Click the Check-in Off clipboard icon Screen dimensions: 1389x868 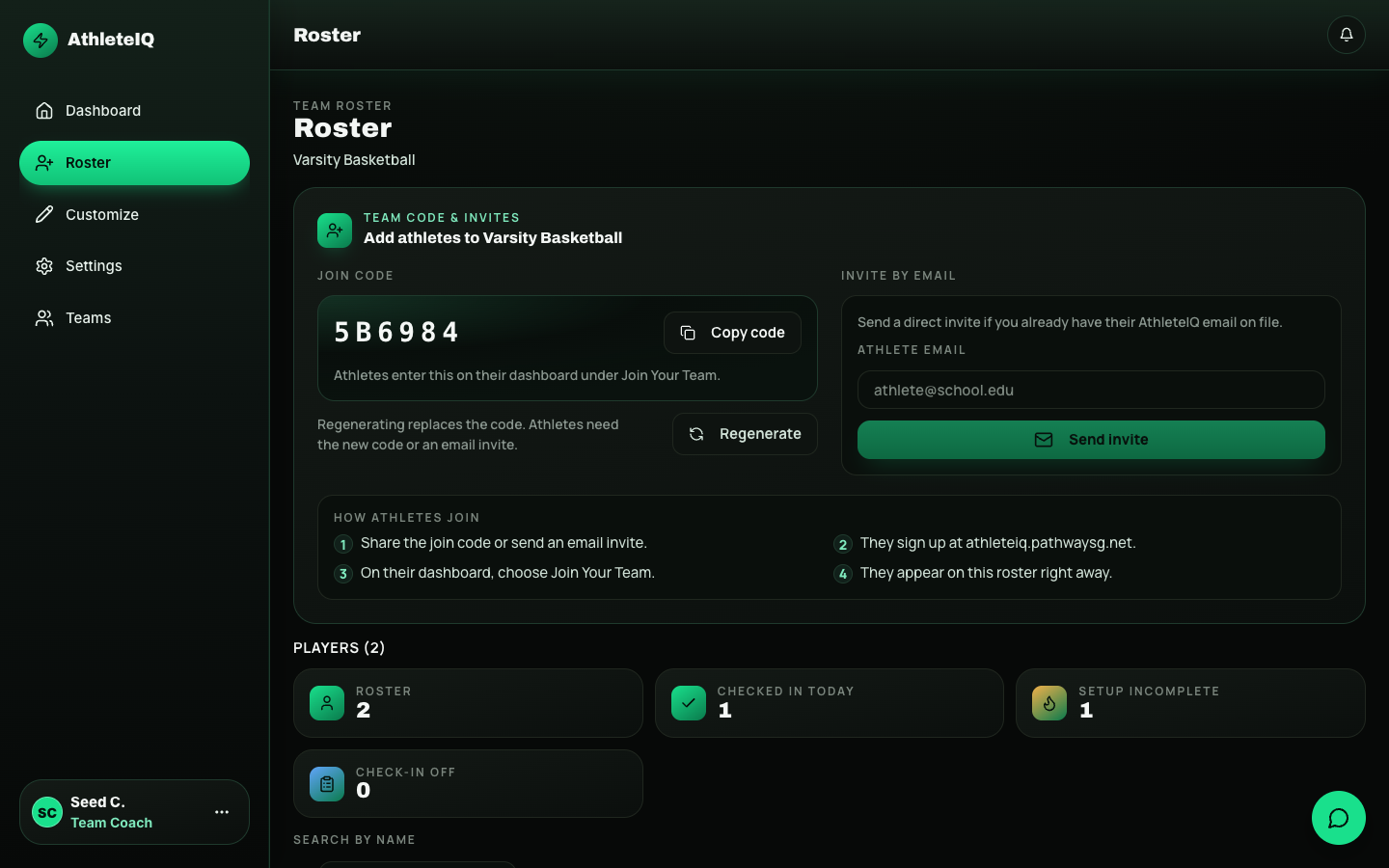[327, 784]
